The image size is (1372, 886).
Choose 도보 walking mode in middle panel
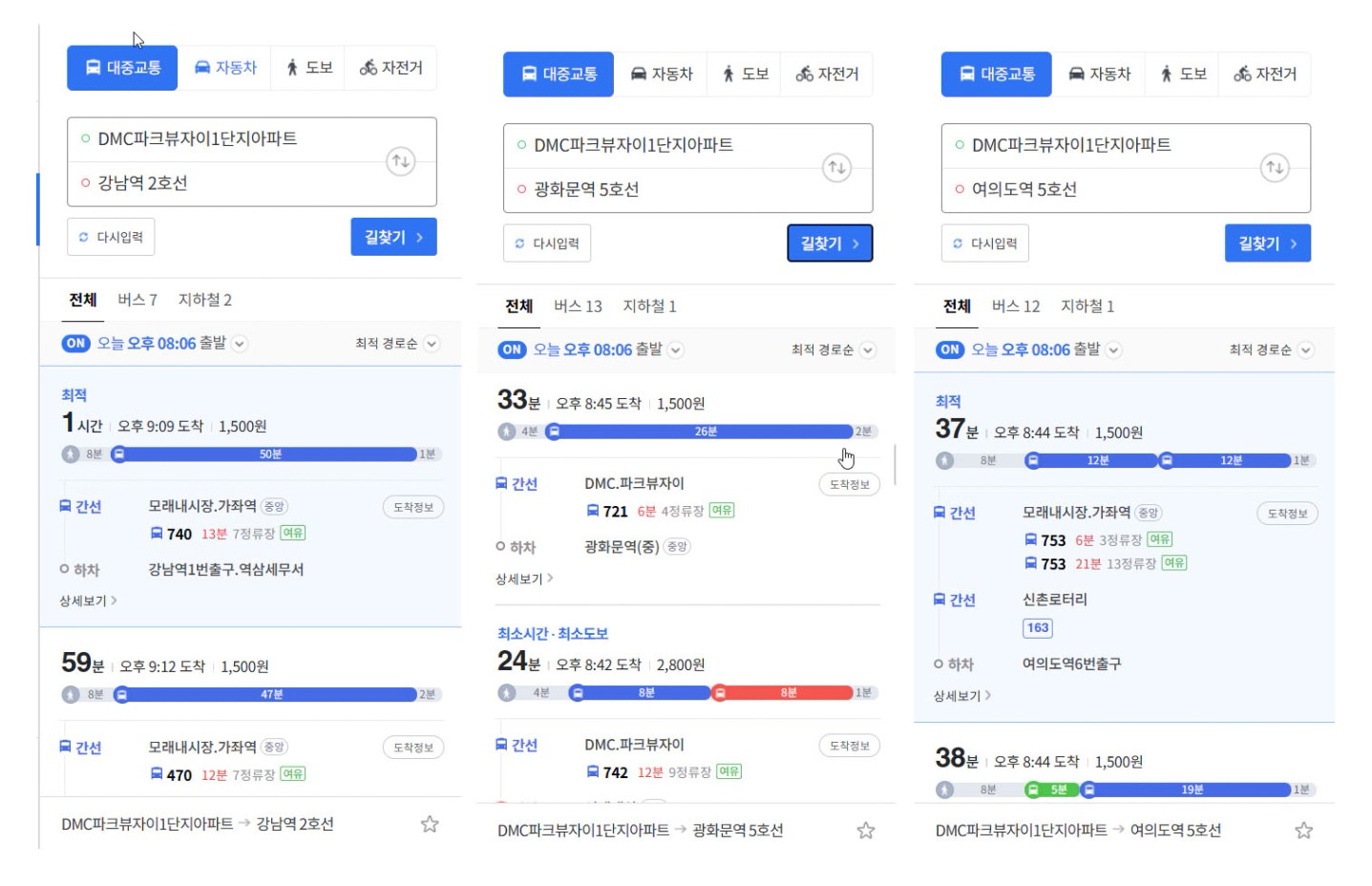click(x=745, y=74)
